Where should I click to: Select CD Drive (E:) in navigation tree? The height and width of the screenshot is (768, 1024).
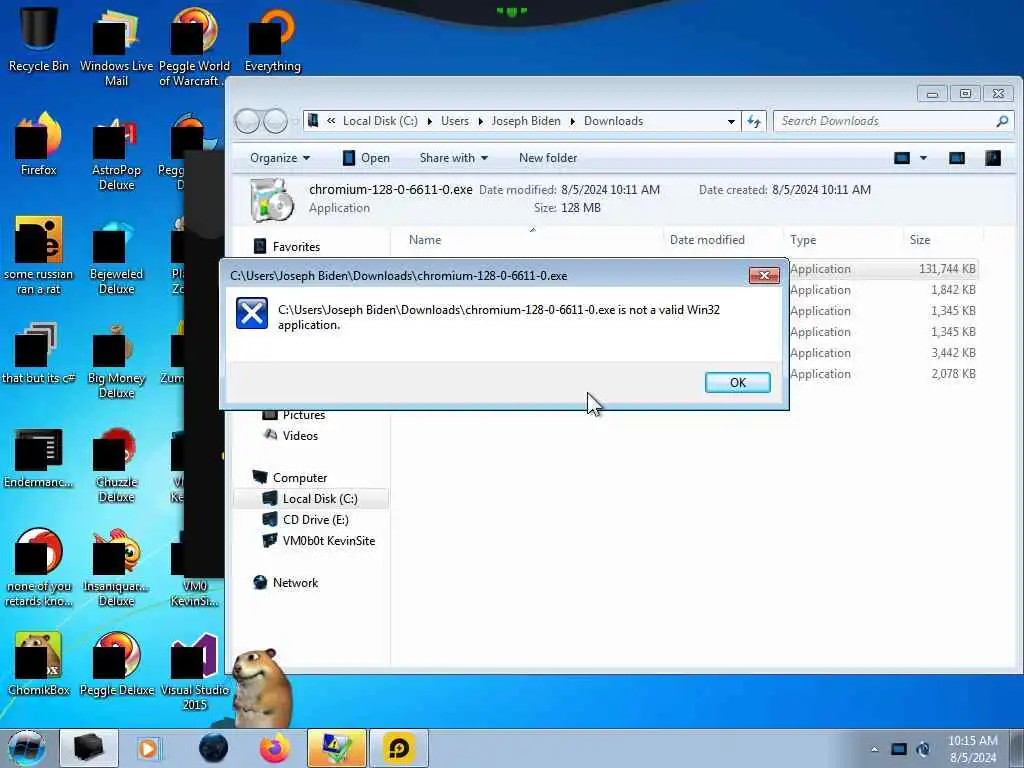pyautogui.click(x=315, y=520)
